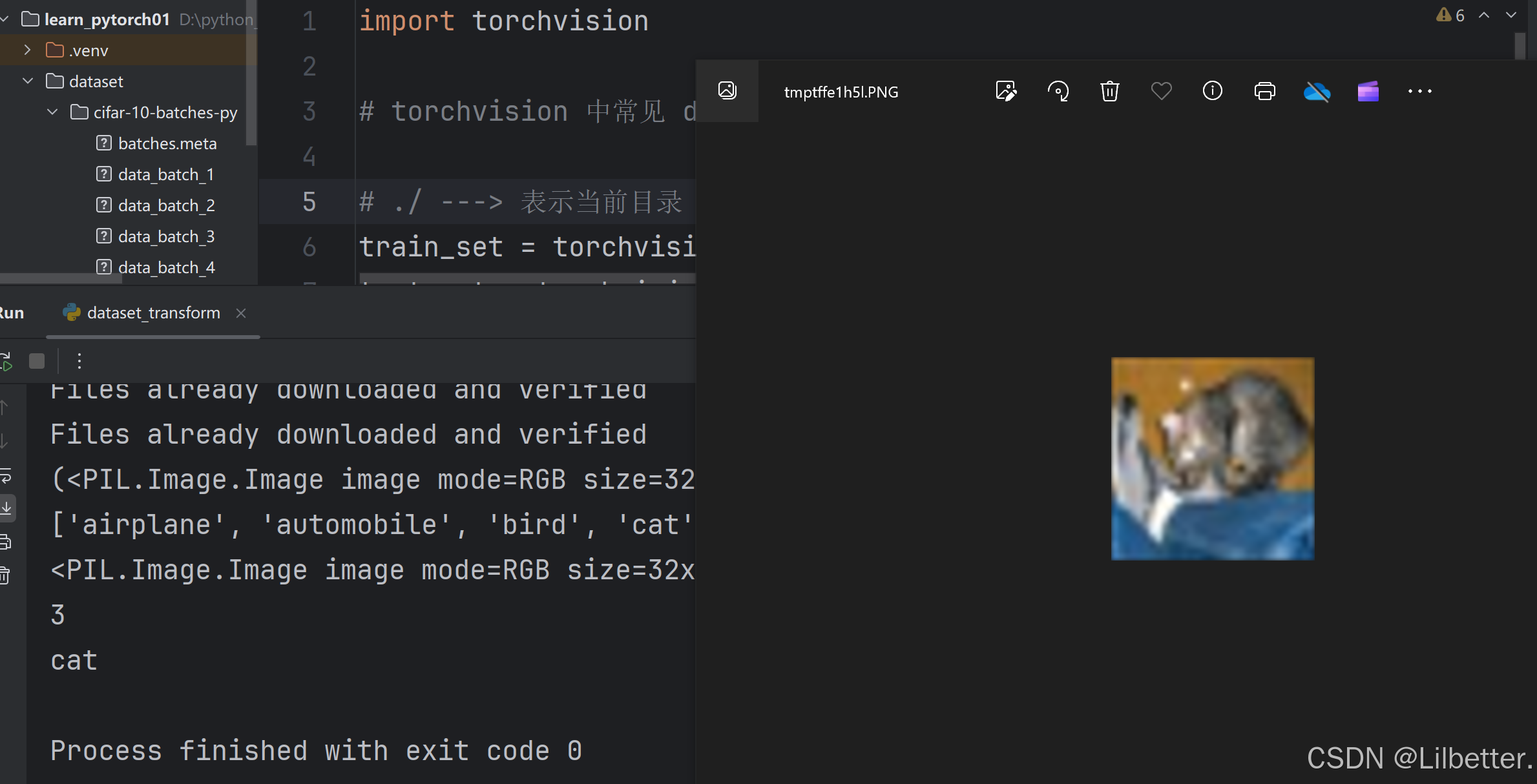
Task: Click the rotate image icon
Action: point(1058,91)
